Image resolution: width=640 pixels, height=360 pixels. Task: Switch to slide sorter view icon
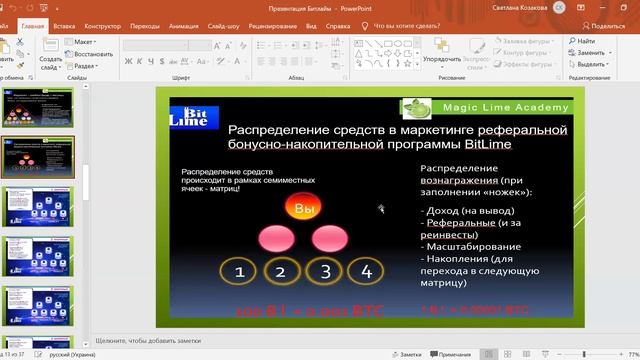(507, 354)
